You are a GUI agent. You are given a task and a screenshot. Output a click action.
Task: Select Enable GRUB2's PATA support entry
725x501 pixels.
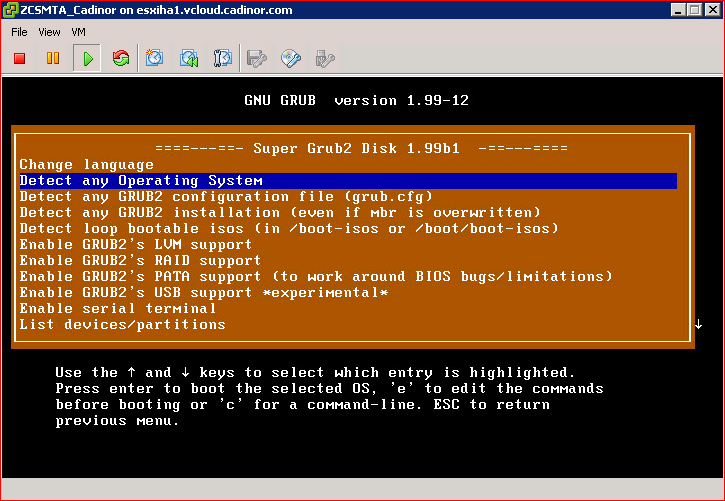click(348, 276)
